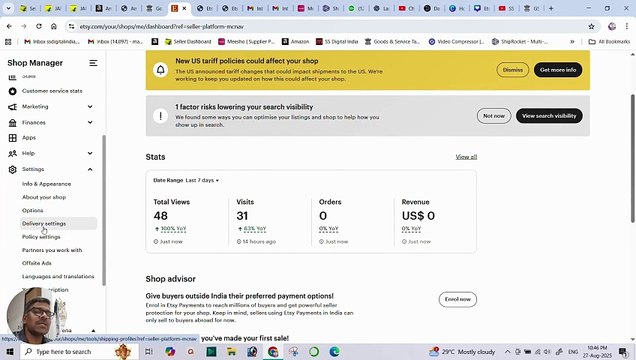This screenshot has height=360, width=636.
Task: Show more bookmarks chevron
Action: coord(572,41)
